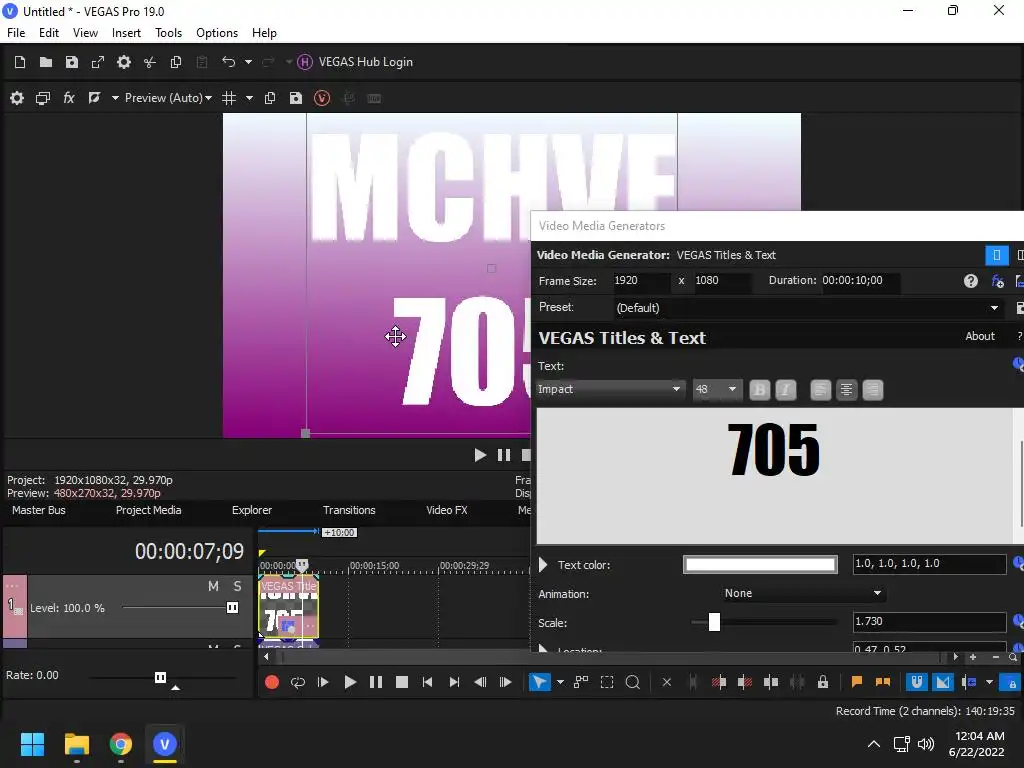Screen dimensions: 1024x768
Task: Select the Selection Edit tool
Action: point(607,682)
